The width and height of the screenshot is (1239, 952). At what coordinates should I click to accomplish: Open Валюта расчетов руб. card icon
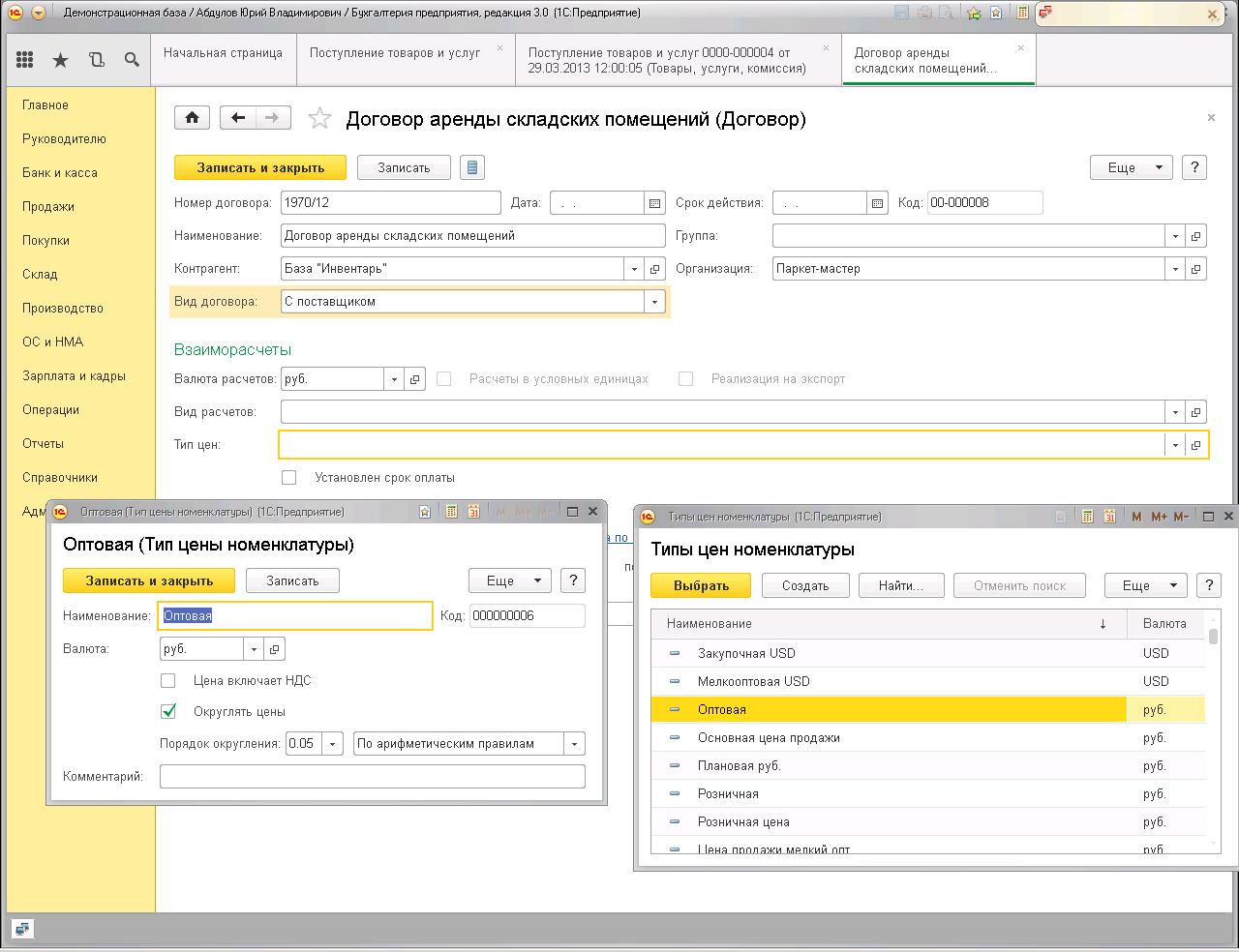click(x=415, y=379)
